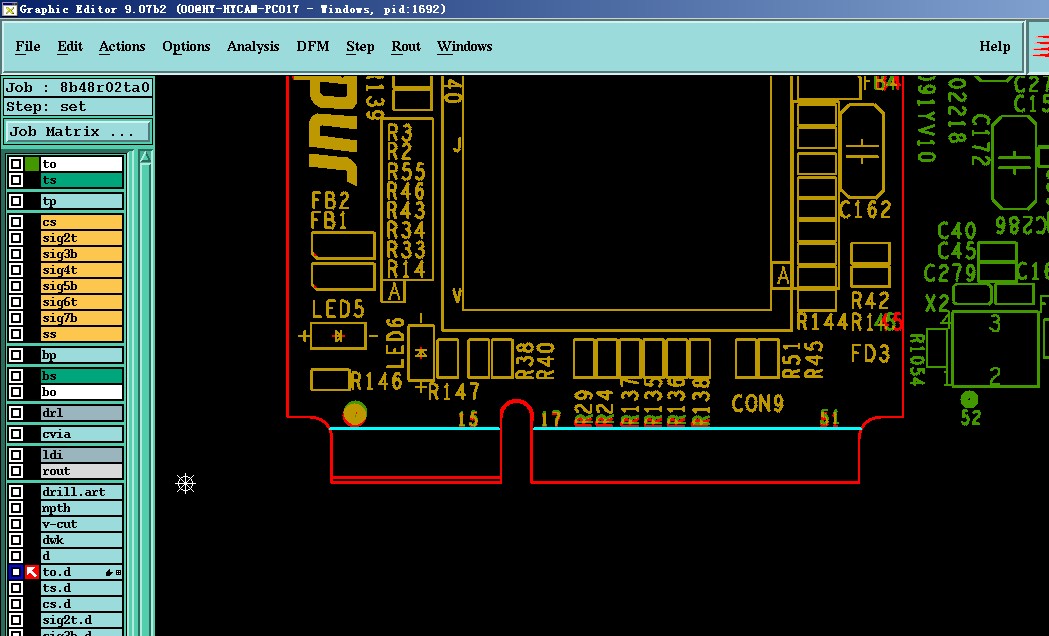Select the 'cvia' layer name
Screen dimensions: 1049x636
click(x=82, y=434)
